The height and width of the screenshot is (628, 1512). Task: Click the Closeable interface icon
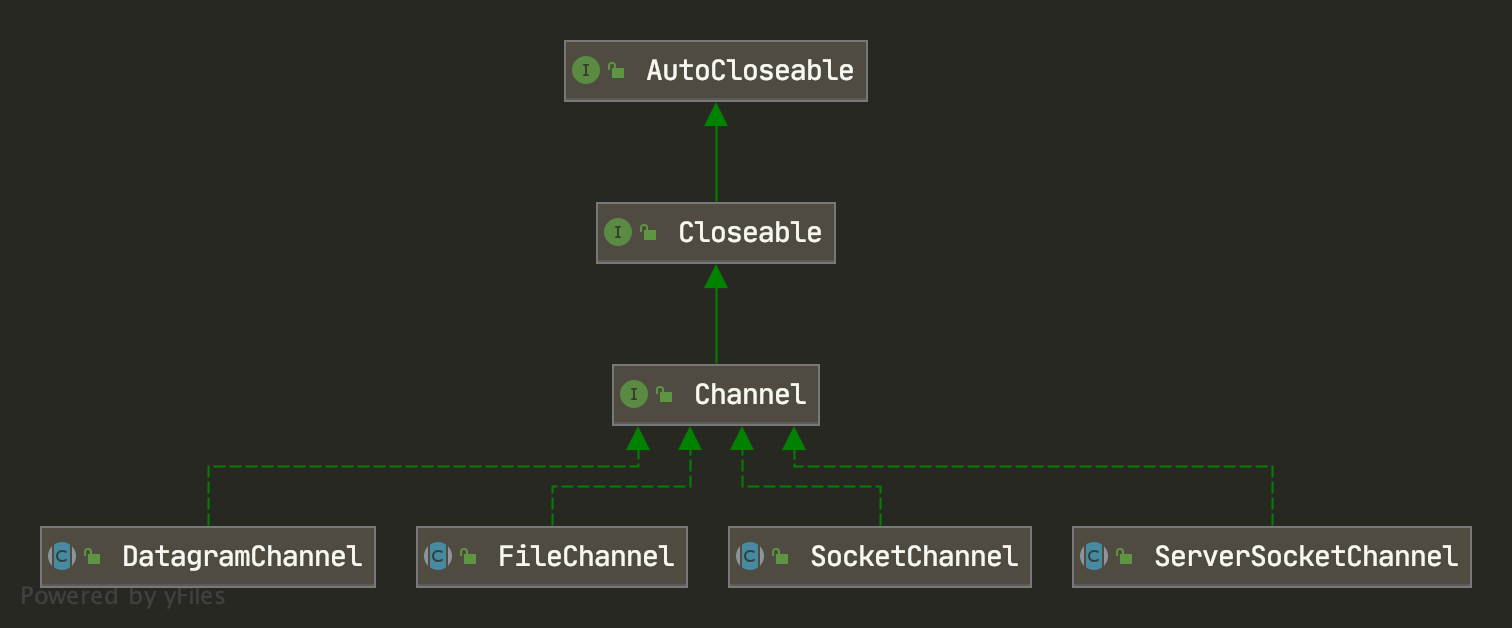(617, 233)
